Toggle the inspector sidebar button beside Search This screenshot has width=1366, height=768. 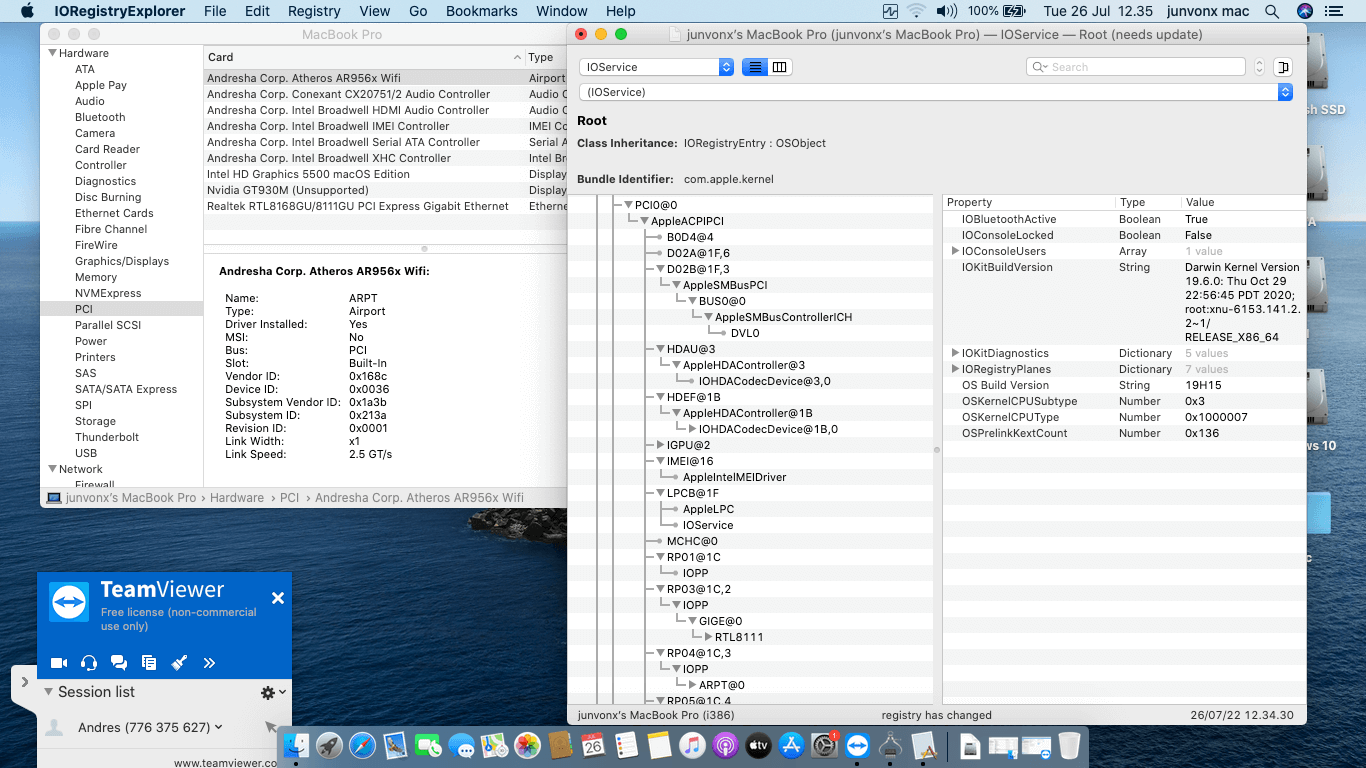coord(1283,67)
